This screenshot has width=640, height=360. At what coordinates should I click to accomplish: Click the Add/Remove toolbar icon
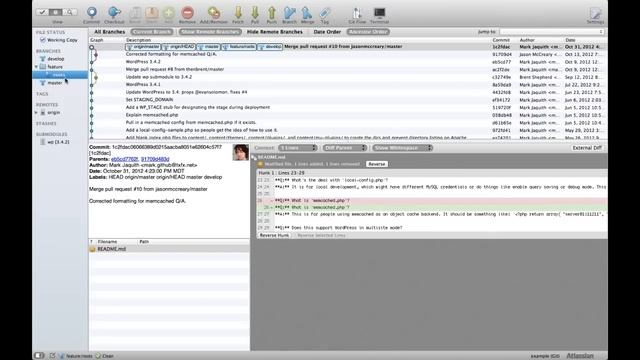213,13
